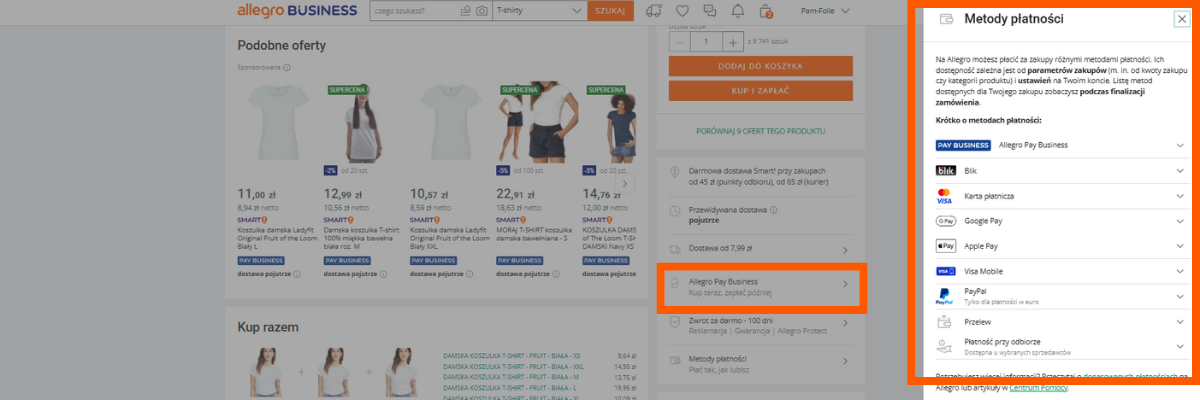Click the cash on delivery hand icon

[x=945, y=346]
